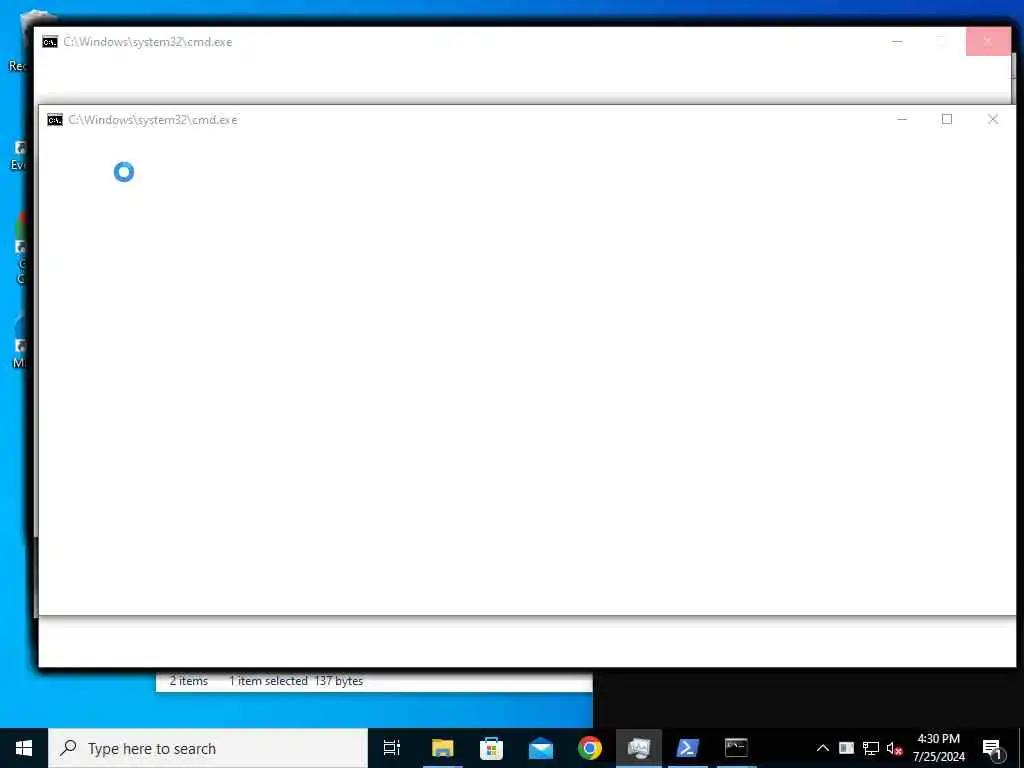Open File Explorer from the taskbar
Viewport: 1024px width, 768px height.
point(442,748)
